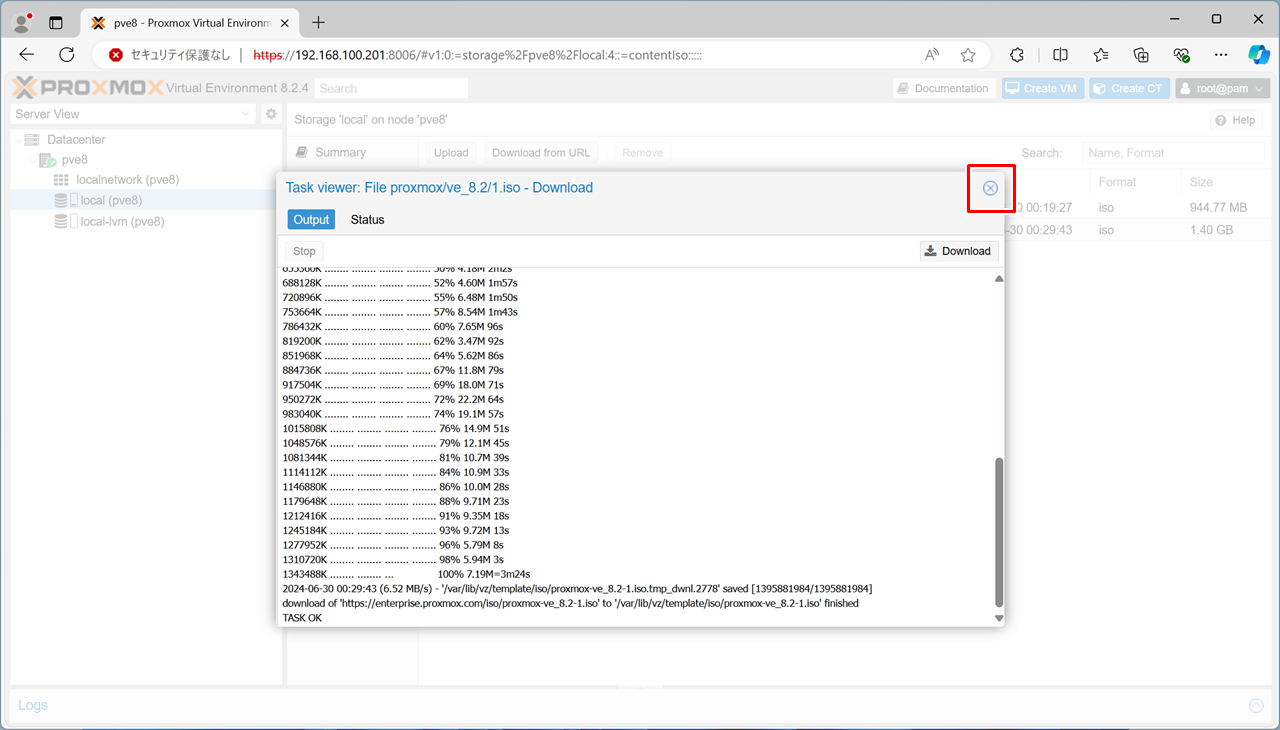
Task: Refresh the browser page
Action: (67, 55)
